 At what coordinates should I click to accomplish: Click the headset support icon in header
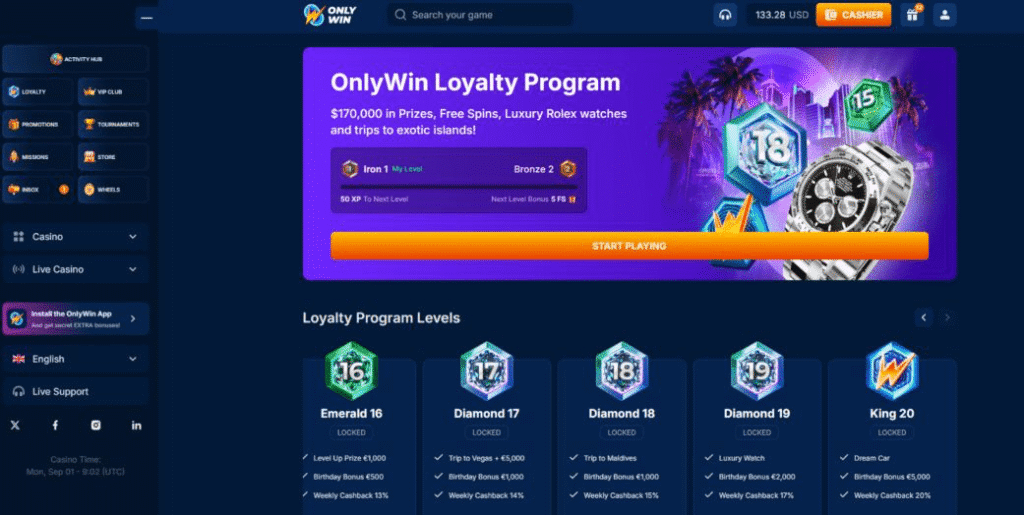click(x=725, y=14)
